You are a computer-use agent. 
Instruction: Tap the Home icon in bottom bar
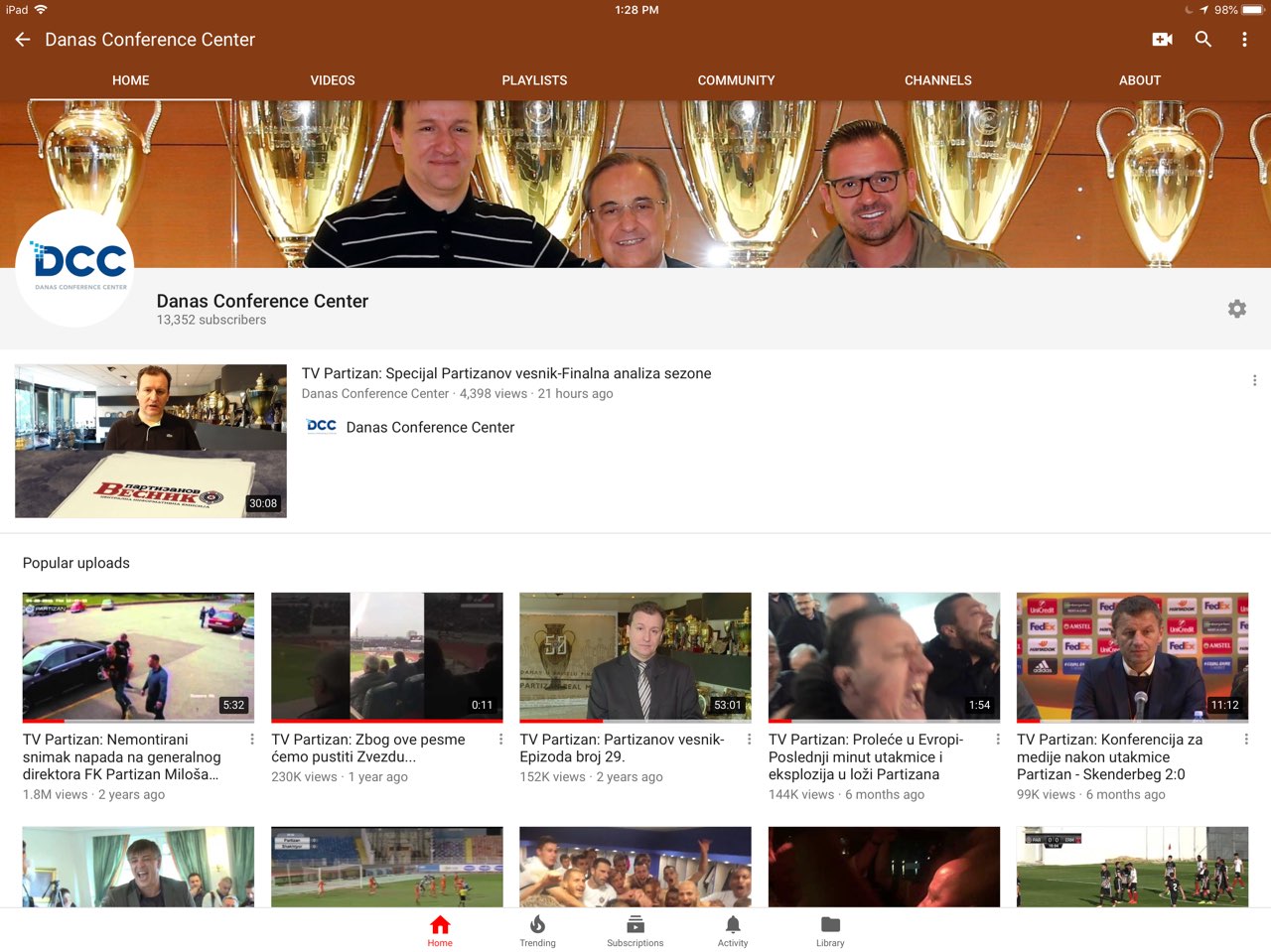point(440,931)
